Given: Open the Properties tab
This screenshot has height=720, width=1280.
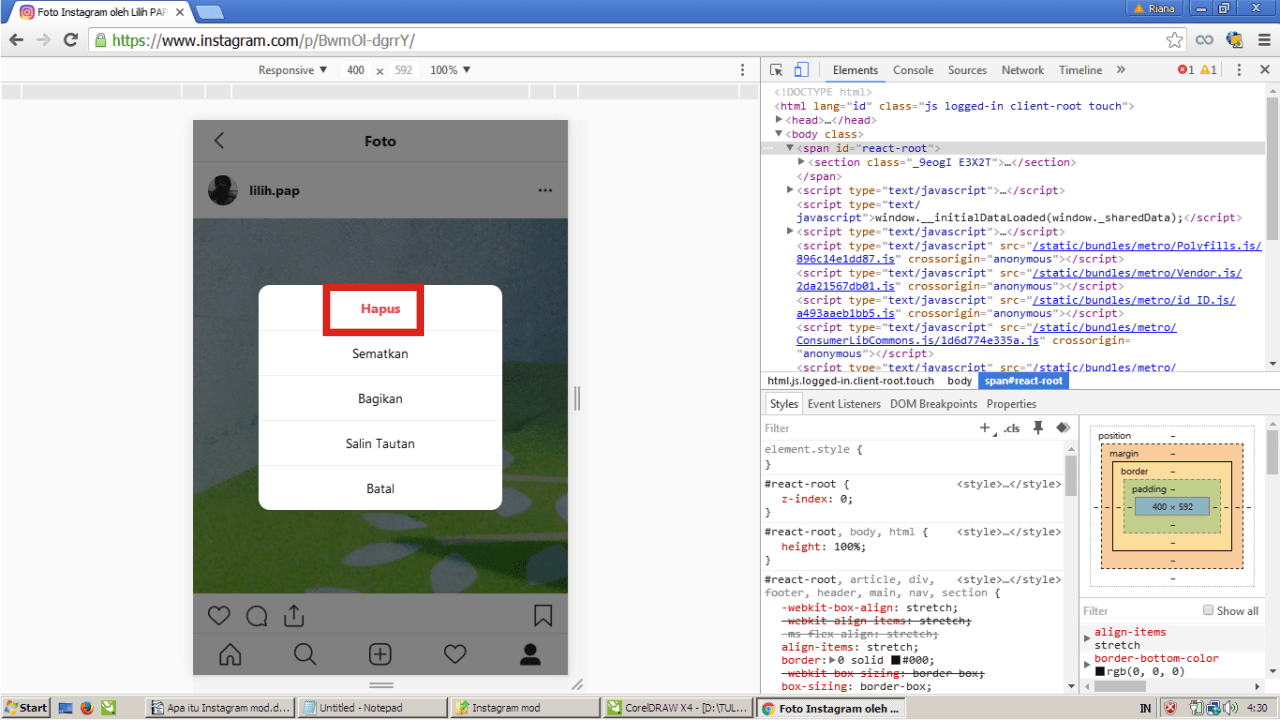Looking at the screenshot, I should pos(1011,404).
